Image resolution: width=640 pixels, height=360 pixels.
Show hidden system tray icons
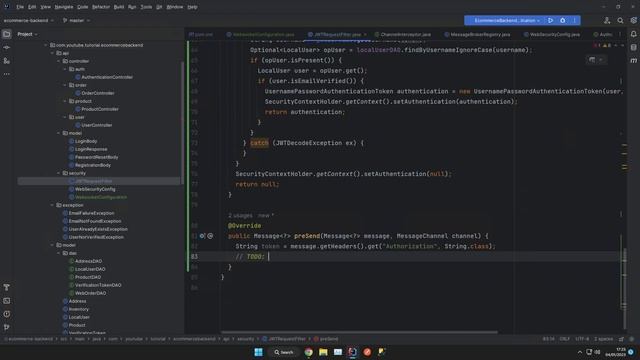(580, 352)
